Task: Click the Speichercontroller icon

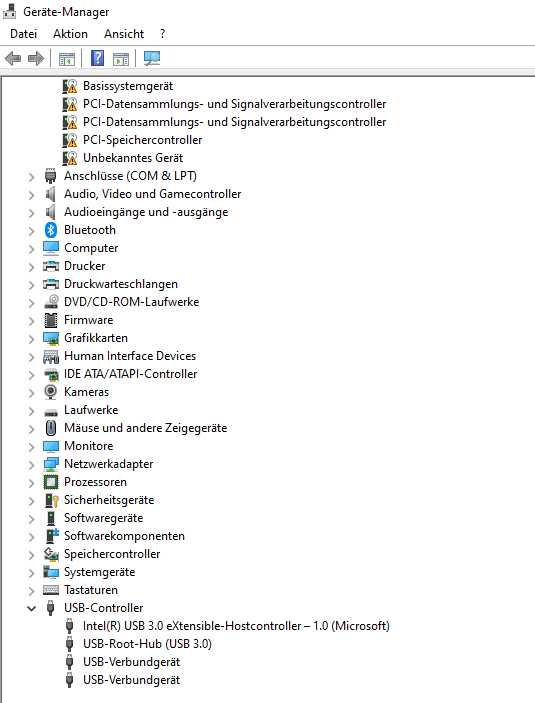Action: click(51, 554)
